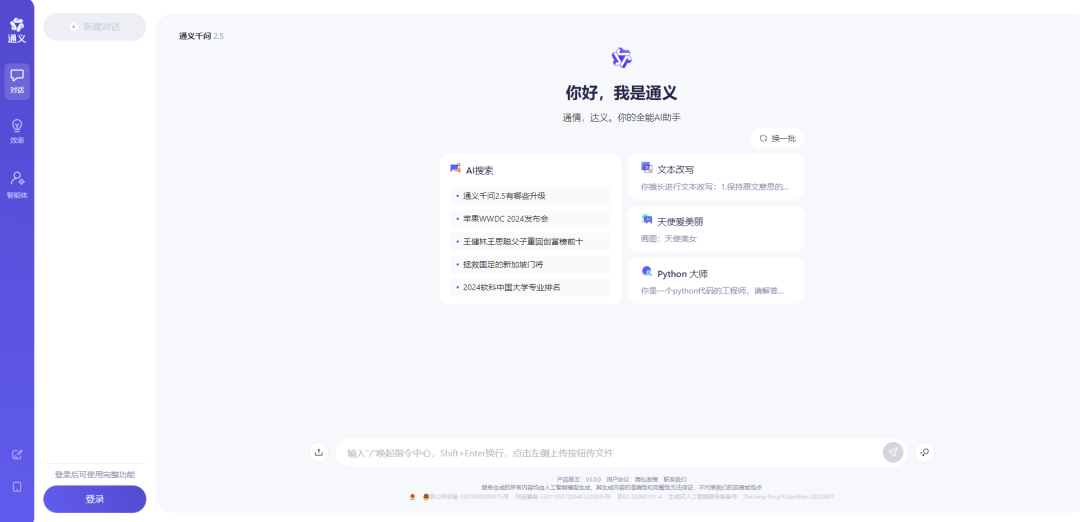Click the 天使爱美丽 card icon

pos(647,219)
